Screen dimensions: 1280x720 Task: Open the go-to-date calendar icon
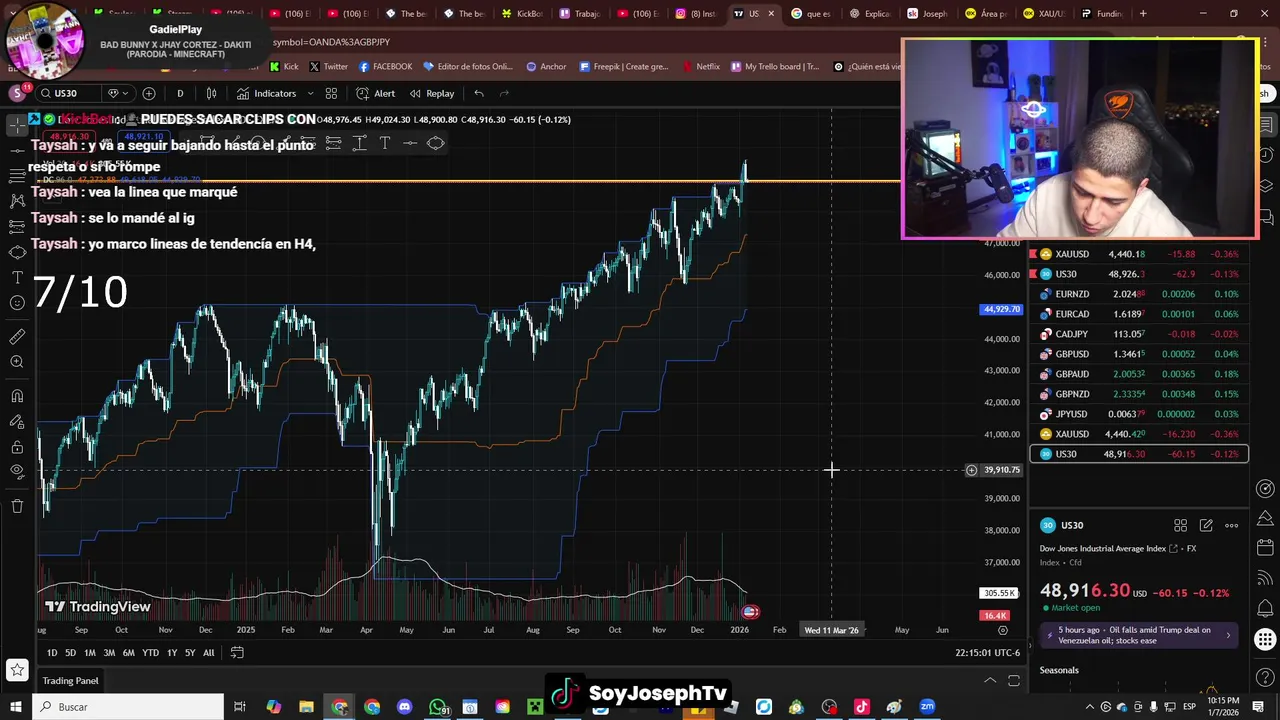[x=237, y=653]
